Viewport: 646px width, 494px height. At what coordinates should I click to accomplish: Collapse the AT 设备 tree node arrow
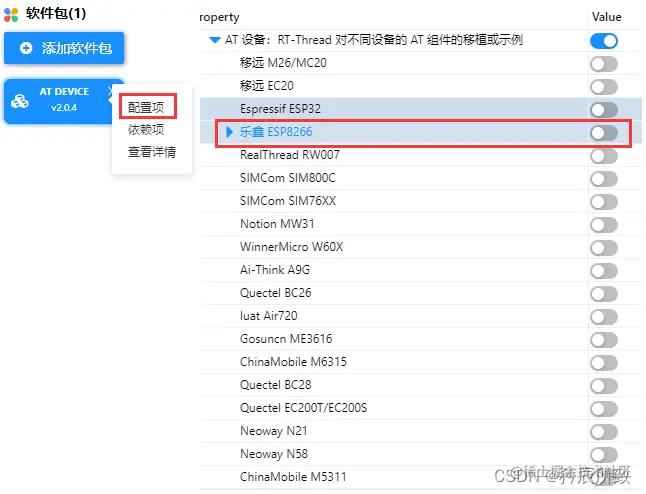215,40
